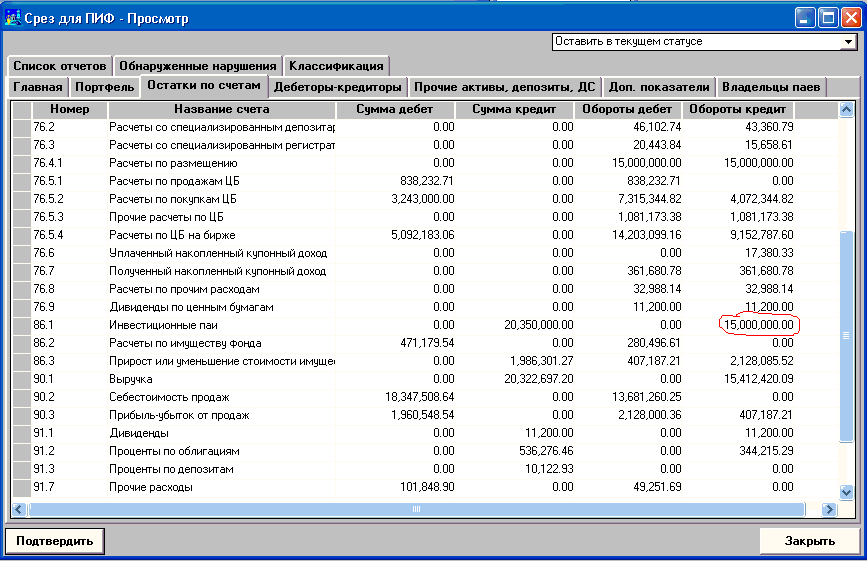Click the value '1,986,301.27' for account 86.3

pyautogui.click(x=541, y=361)
